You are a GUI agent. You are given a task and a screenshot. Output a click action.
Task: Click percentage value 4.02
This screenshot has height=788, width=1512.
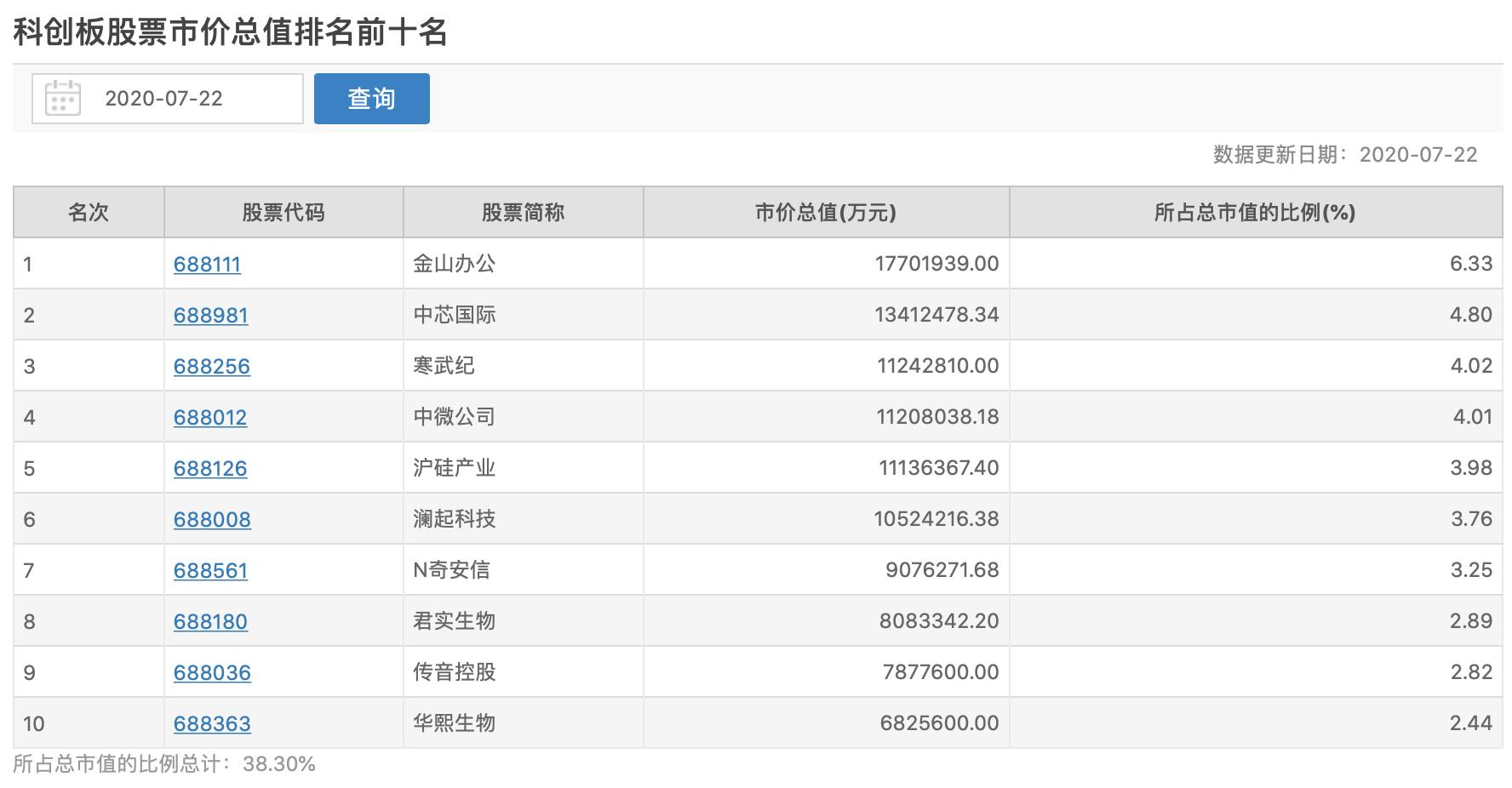1471,366
